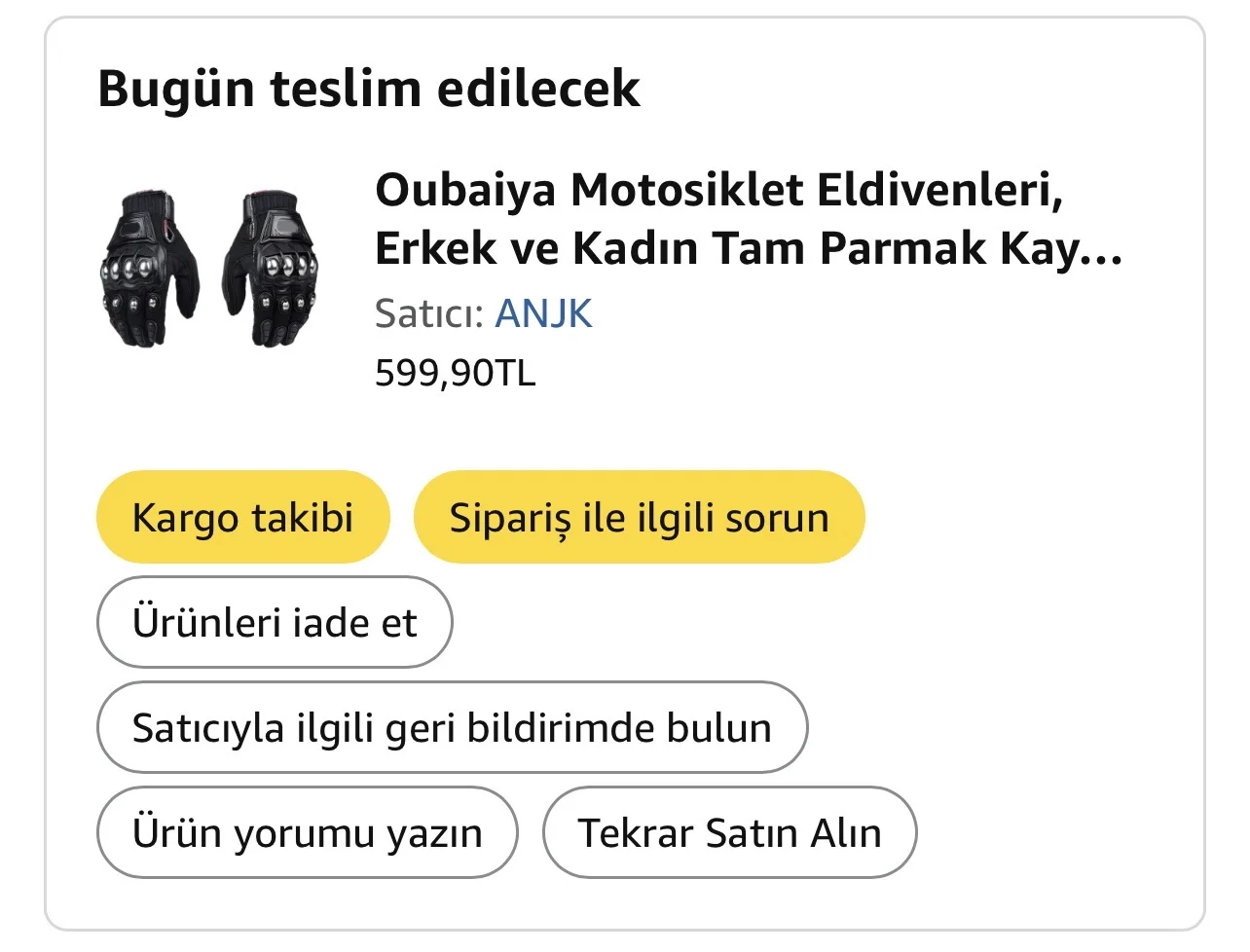Open Kargo takibi shipment tracking
The image size is (1250, 952).
[242, 517]
